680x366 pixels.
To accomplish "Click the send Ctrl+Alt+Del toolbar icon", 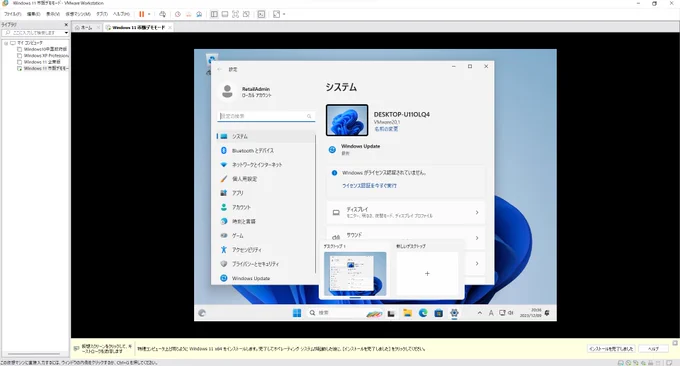I will point(162,14).
